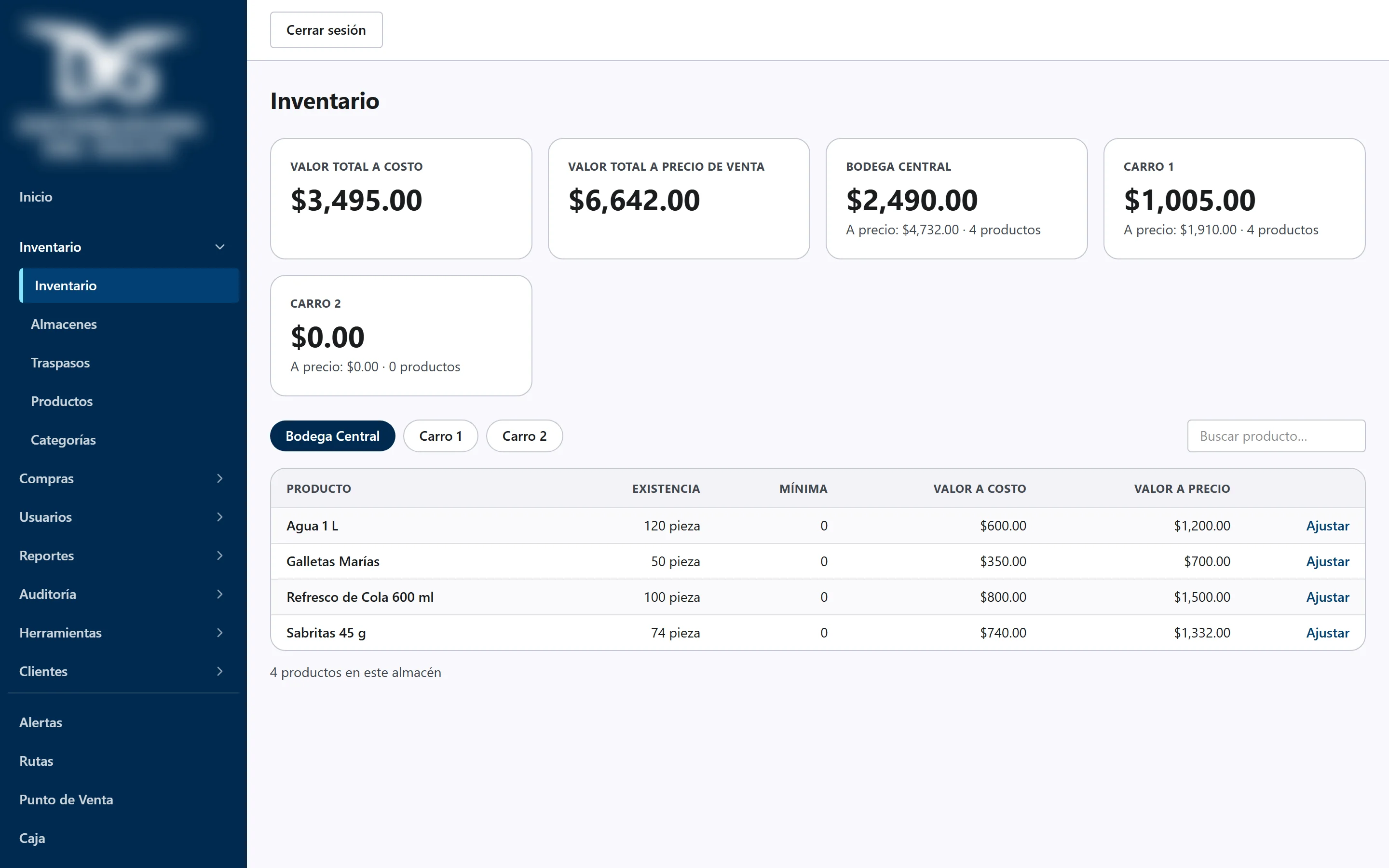Switch to the Carro 1 tab
The image size is (1389, 868).
pyautogui.click(x=440, y=436)
